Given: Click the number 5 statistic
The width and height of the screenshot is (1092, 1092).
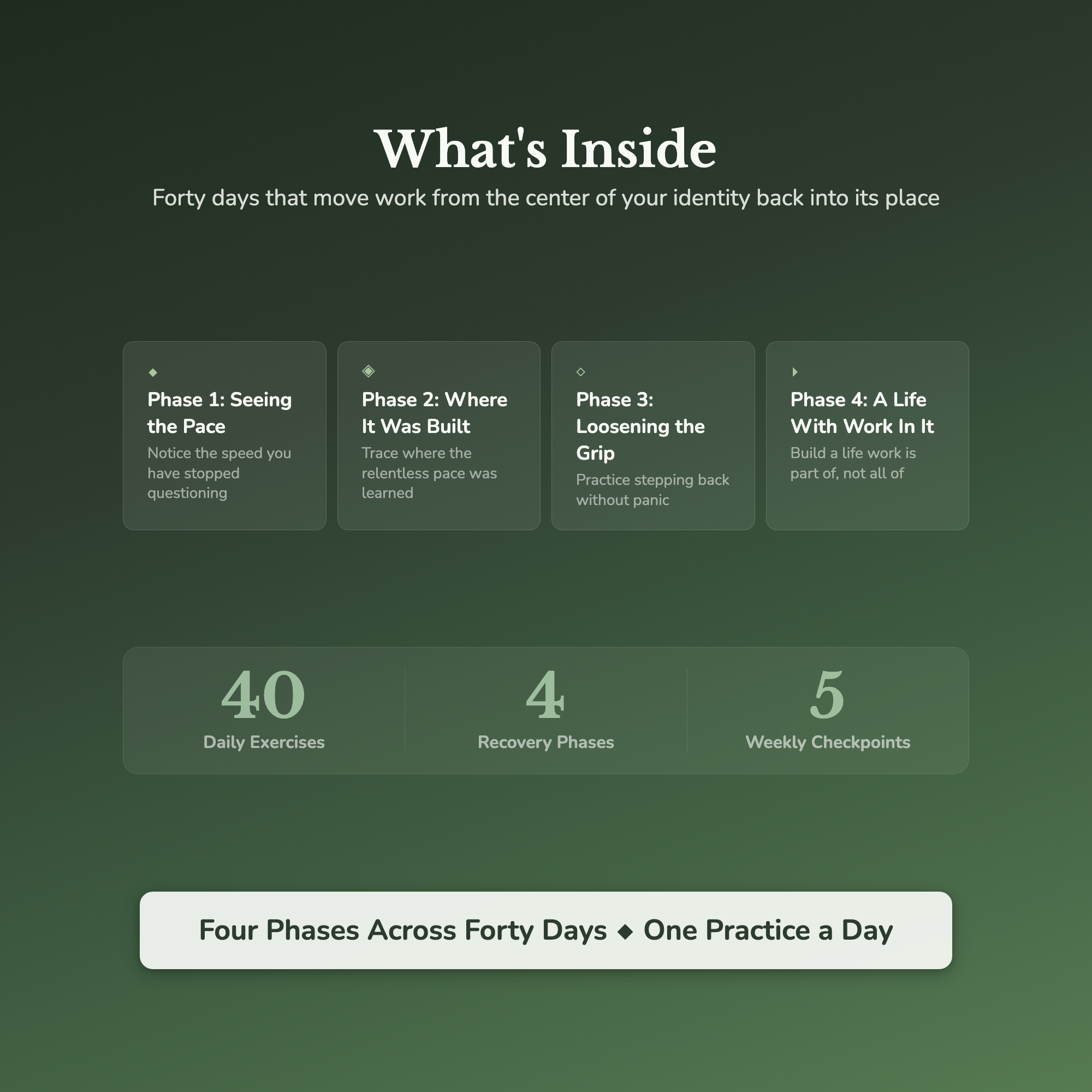Looking at the screenshot, I should click(x=828, y=695).
